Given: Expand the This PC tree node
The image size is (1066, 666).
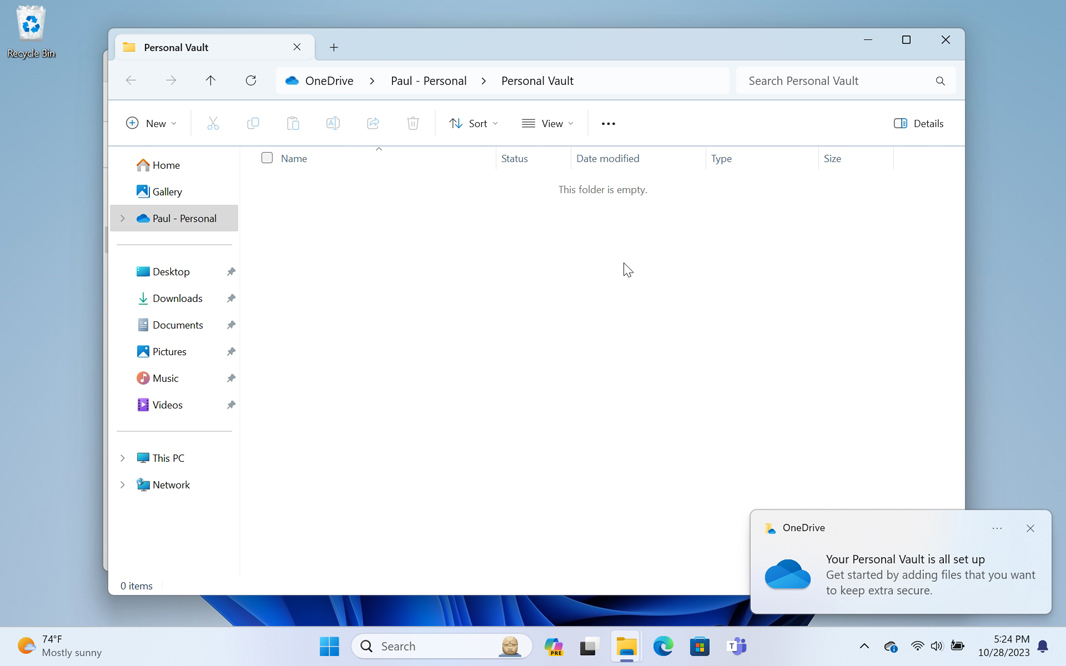Looking at the screenshot, I should (x=123, y=458).
